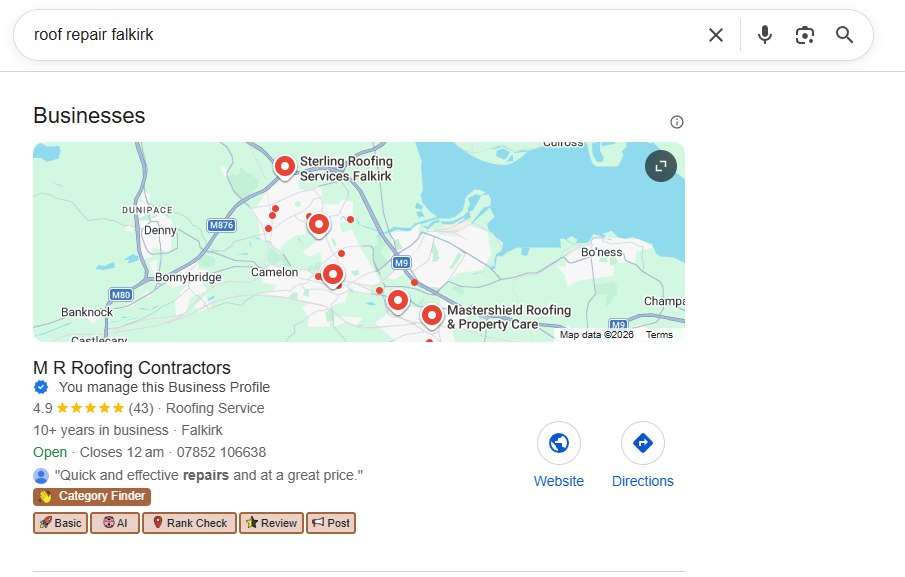The image size is (905, 577).
Task: Open the map Terms link
Action: (x=659, y=334)
